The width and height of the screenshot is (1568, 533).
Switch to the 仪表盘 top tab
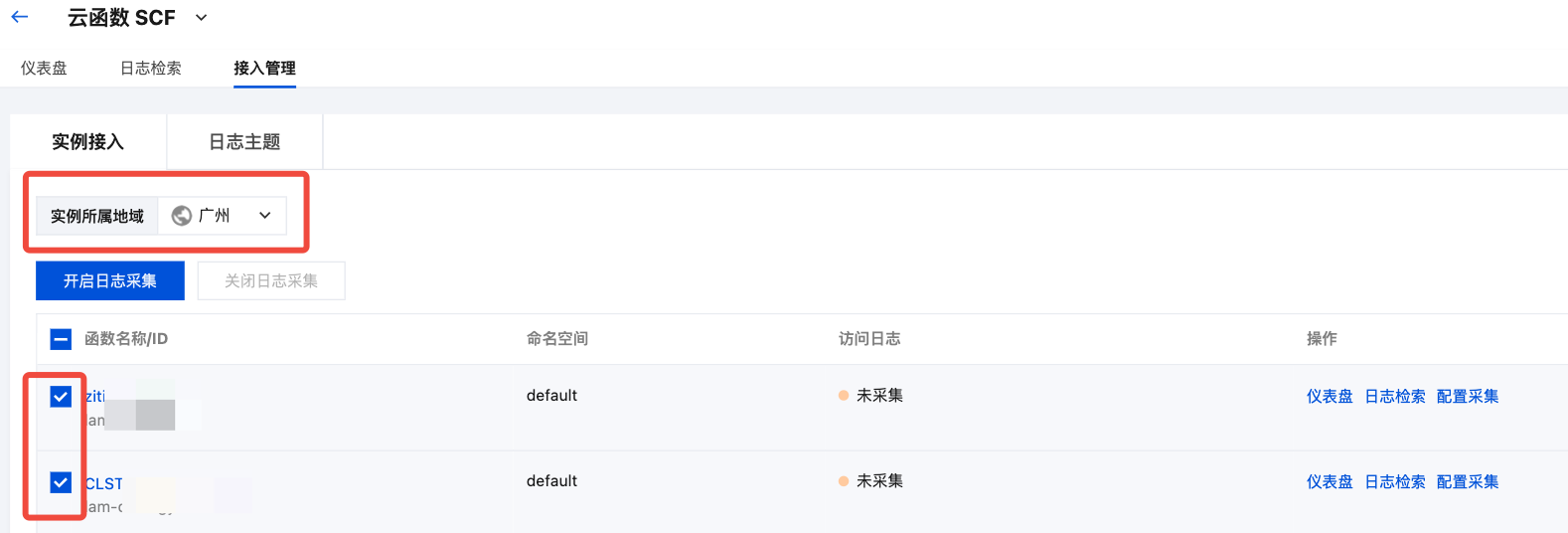pyautogui.click(x=44, y=68)
